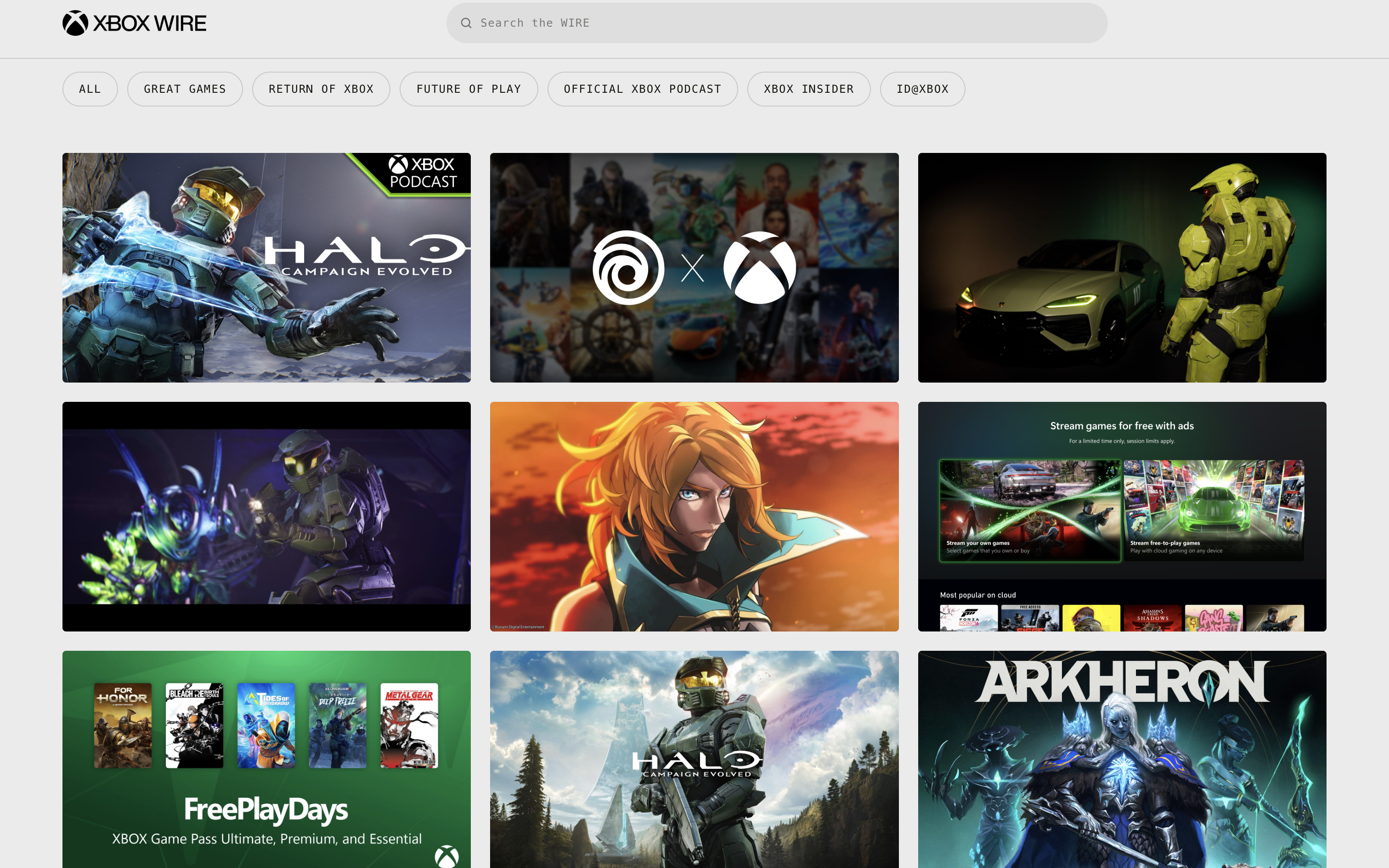The image size is (1389, 868).
Task: Click the Tides of Tomorrow cover
Action: [x=266, y=725]
